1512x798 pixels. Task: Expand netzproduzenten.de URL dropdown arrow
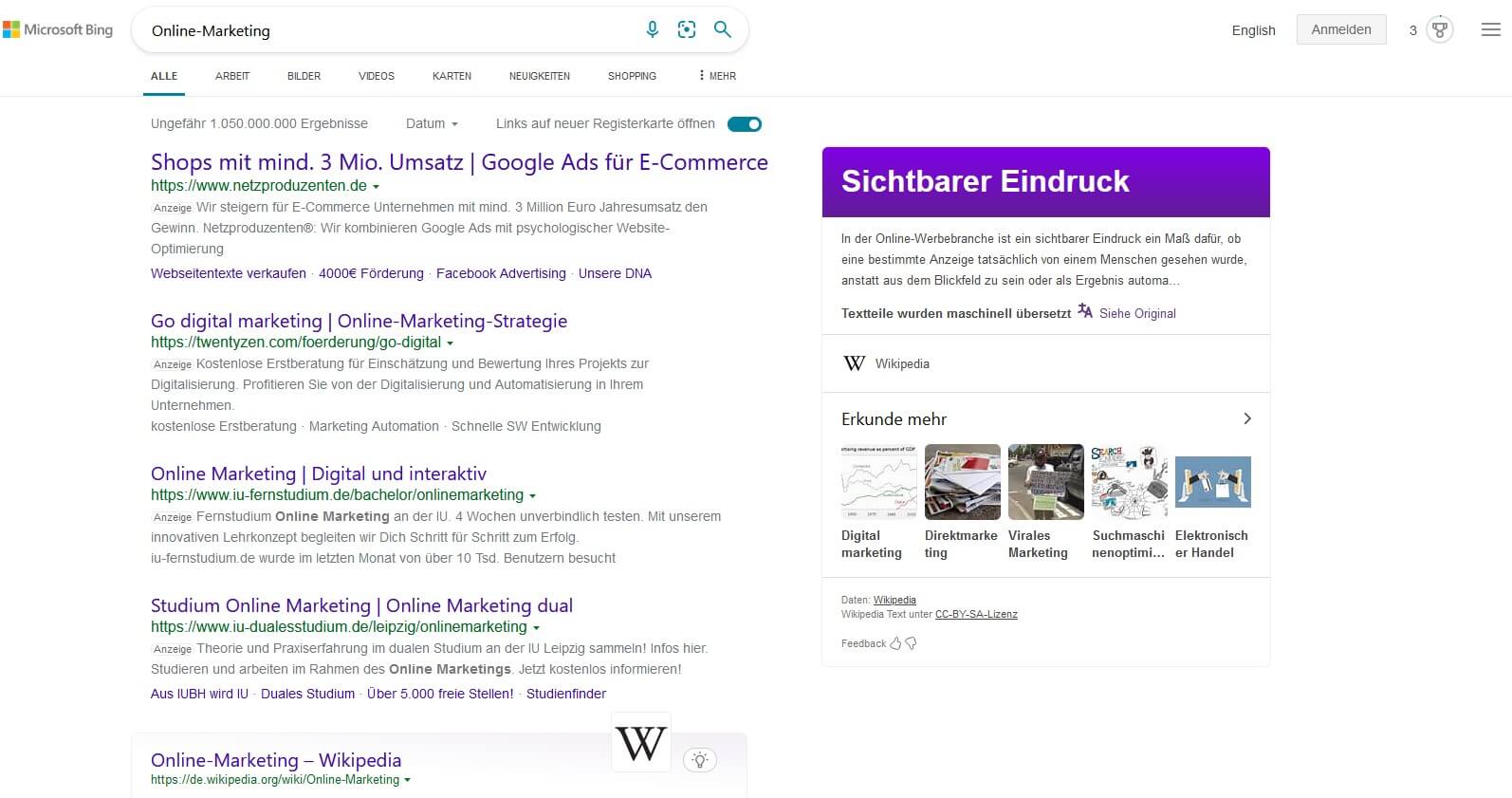pos(377,187)
